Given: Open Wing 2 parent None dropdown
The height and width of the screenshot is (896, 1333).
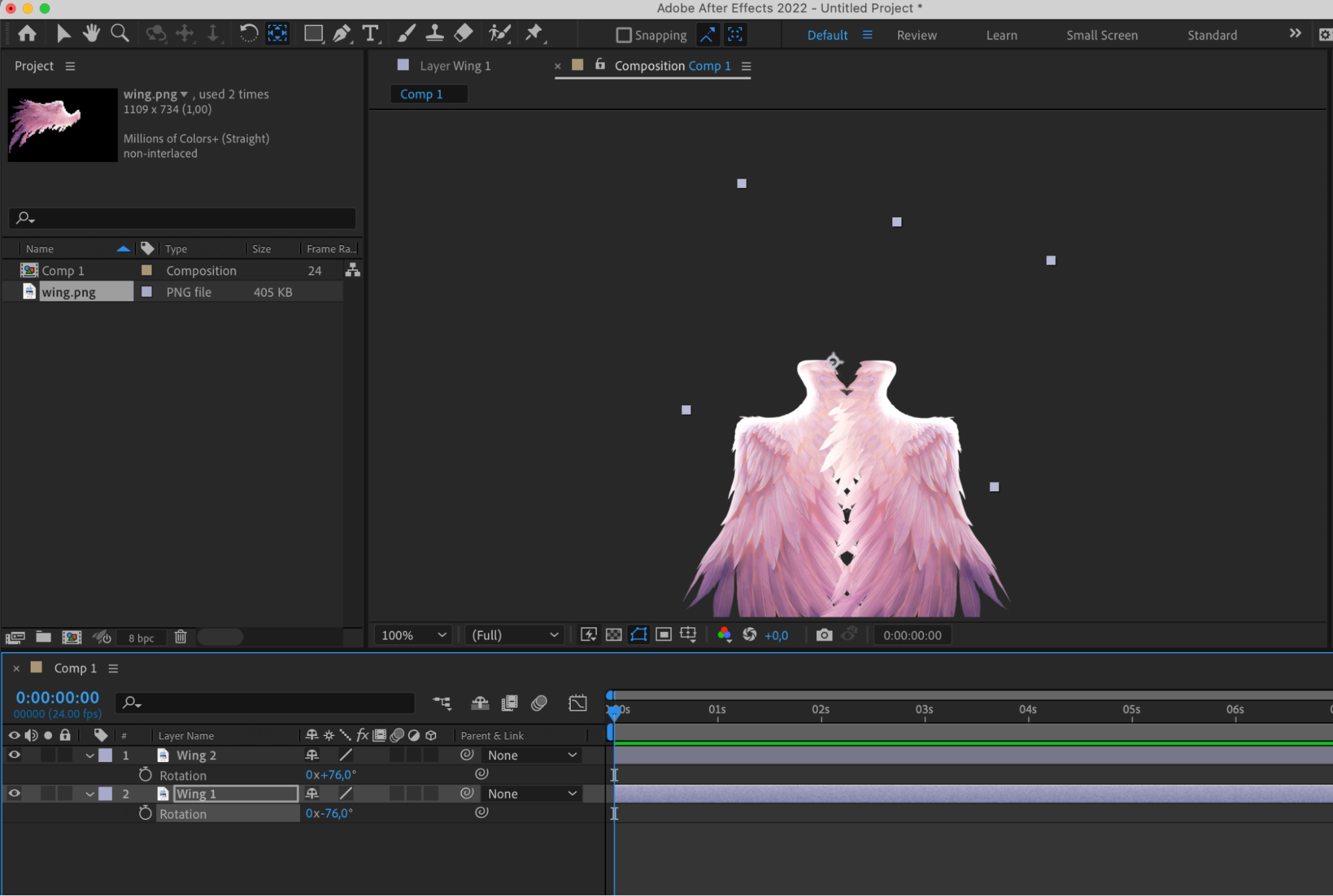Looking at the screenshot, I should click(x=531, y=755).
